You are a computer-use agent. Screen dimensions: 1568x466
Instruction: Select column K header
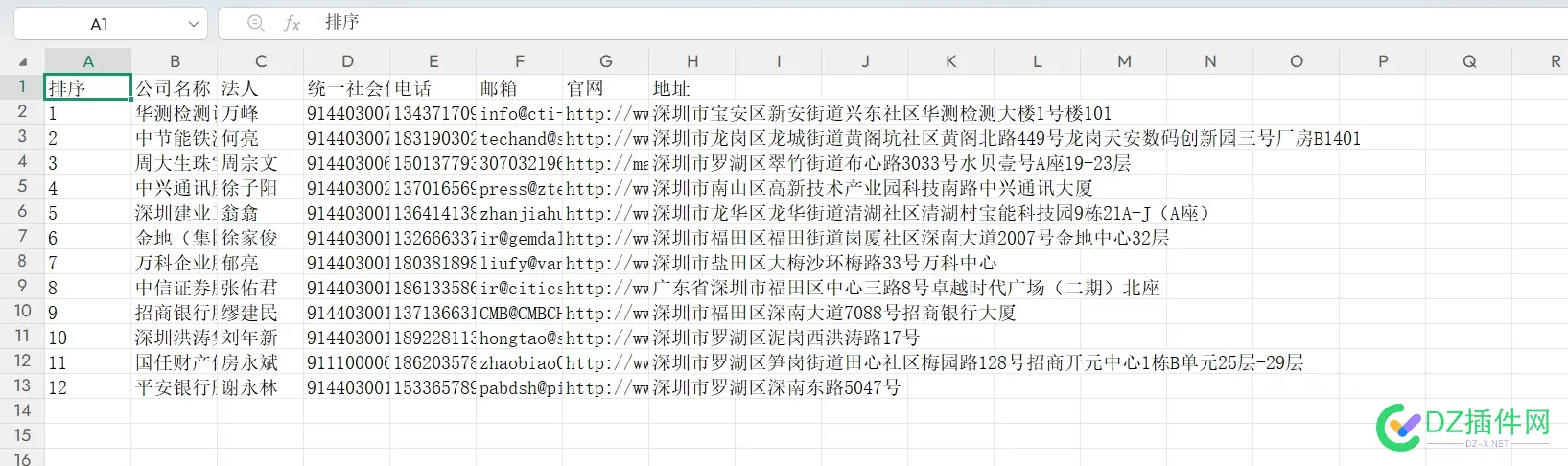[x=951, y=61]
